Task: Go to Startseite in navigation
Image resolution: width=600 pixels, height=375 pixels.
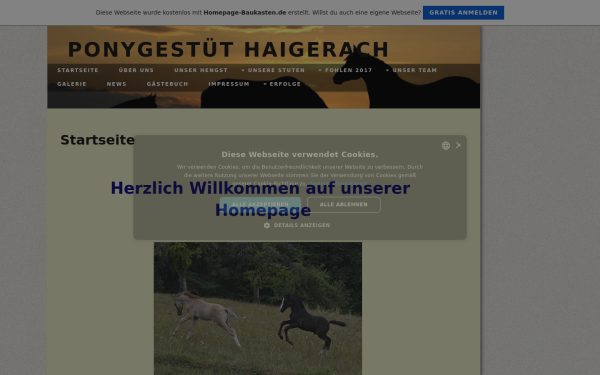Action: click(78, 70)
